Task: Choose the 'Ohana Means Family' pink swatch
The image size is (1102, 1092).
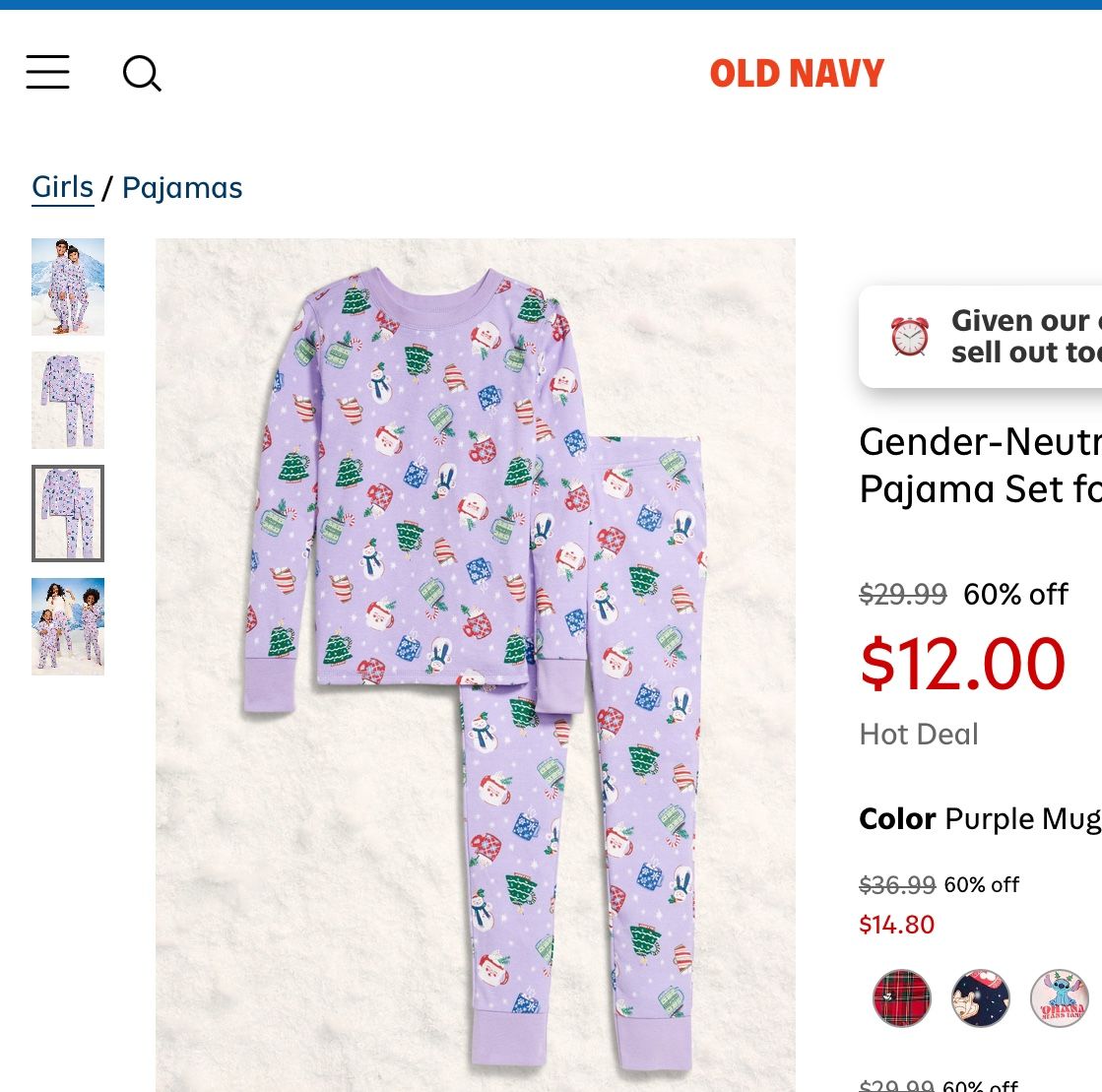Action: (x=1060, y=997)
